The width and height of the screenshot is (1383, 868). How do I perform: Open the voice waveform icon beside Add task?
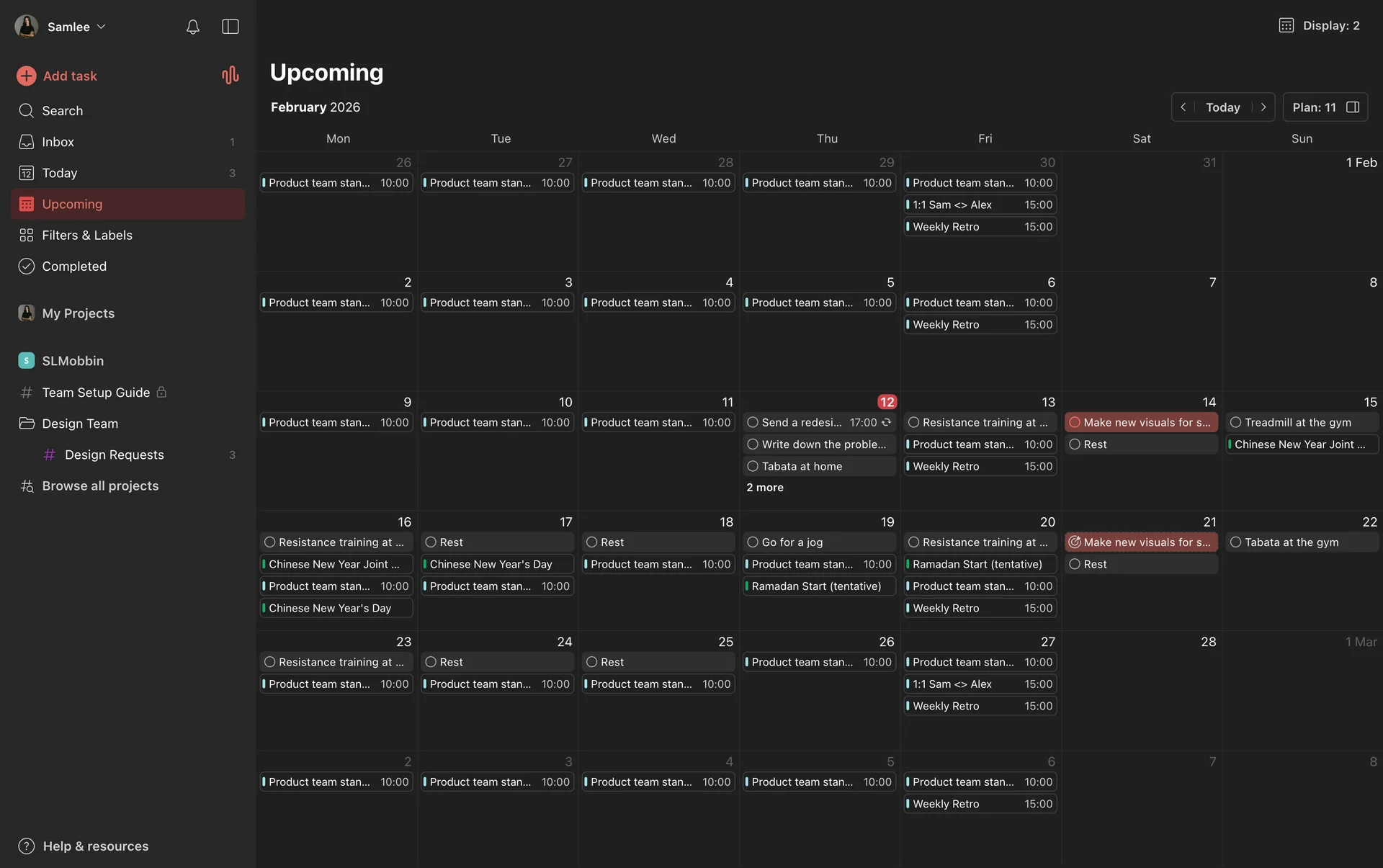[x=230, y=76]
